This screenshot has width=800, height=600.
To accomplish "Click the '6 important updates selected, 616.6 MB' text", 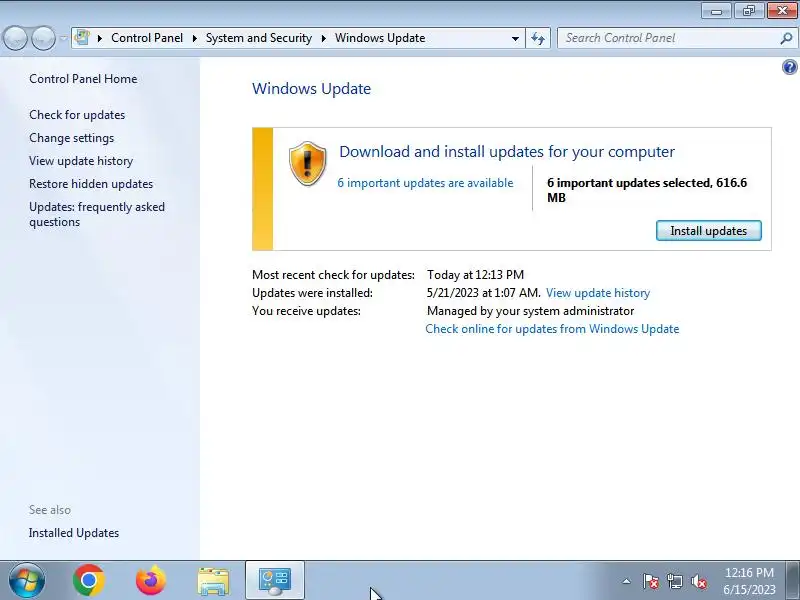I will tap(647, 190).
